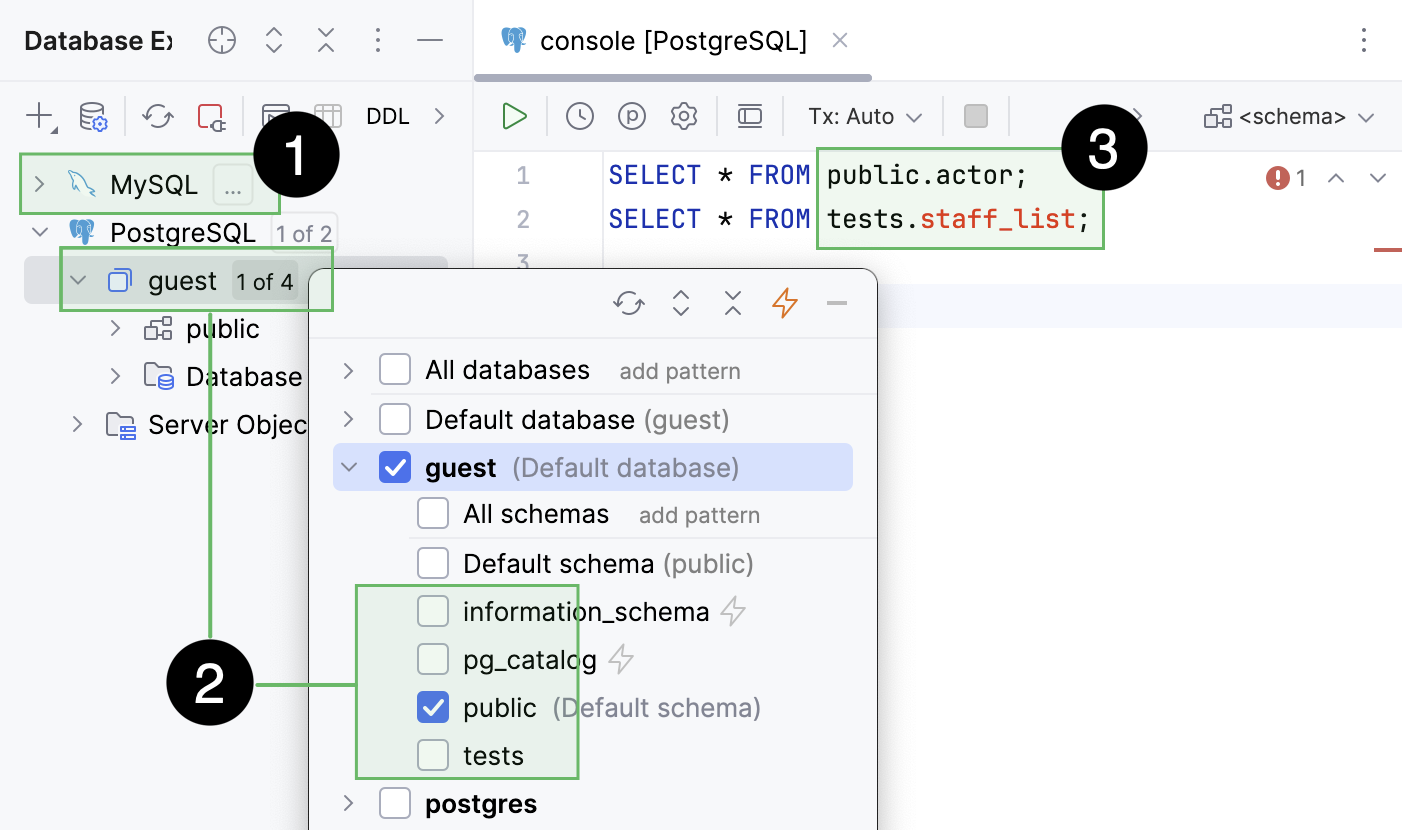
Task: Open query history via the clock icon
Action: coord(579,116)
